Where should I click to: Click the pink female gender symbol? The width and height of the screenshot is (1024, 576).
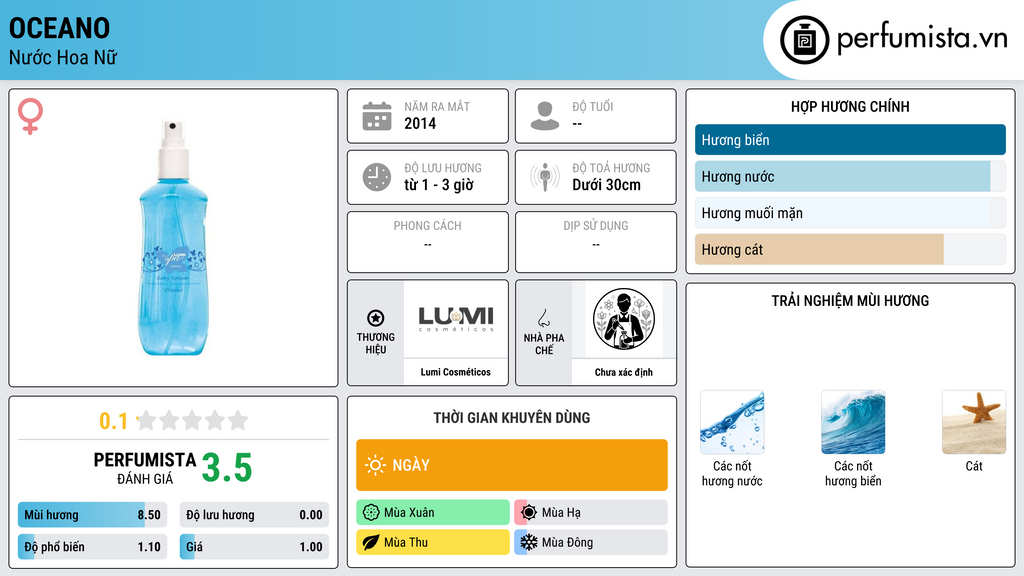click(30, 116)
